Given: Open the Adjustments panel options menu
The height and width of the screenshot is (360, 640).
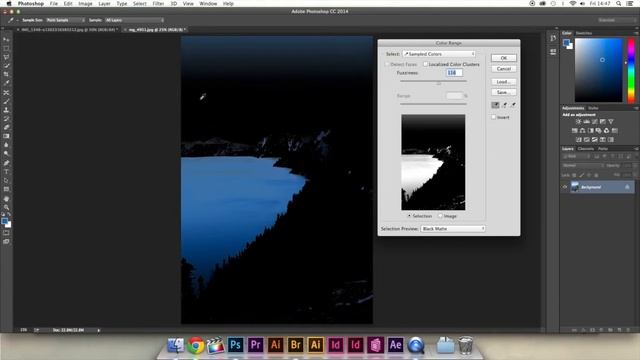Looking at the screenshot, I should coord(636,108).
